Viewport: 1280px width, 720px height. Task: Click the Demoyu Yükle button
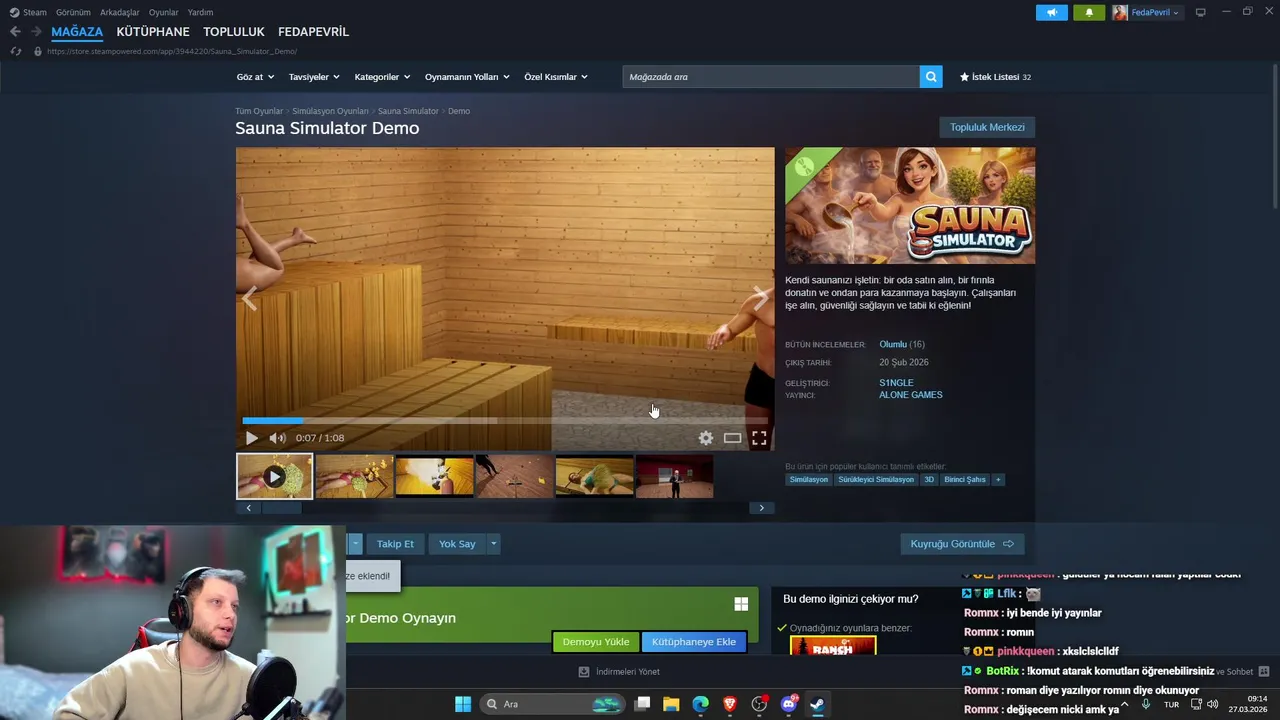[x=596, y=642]
